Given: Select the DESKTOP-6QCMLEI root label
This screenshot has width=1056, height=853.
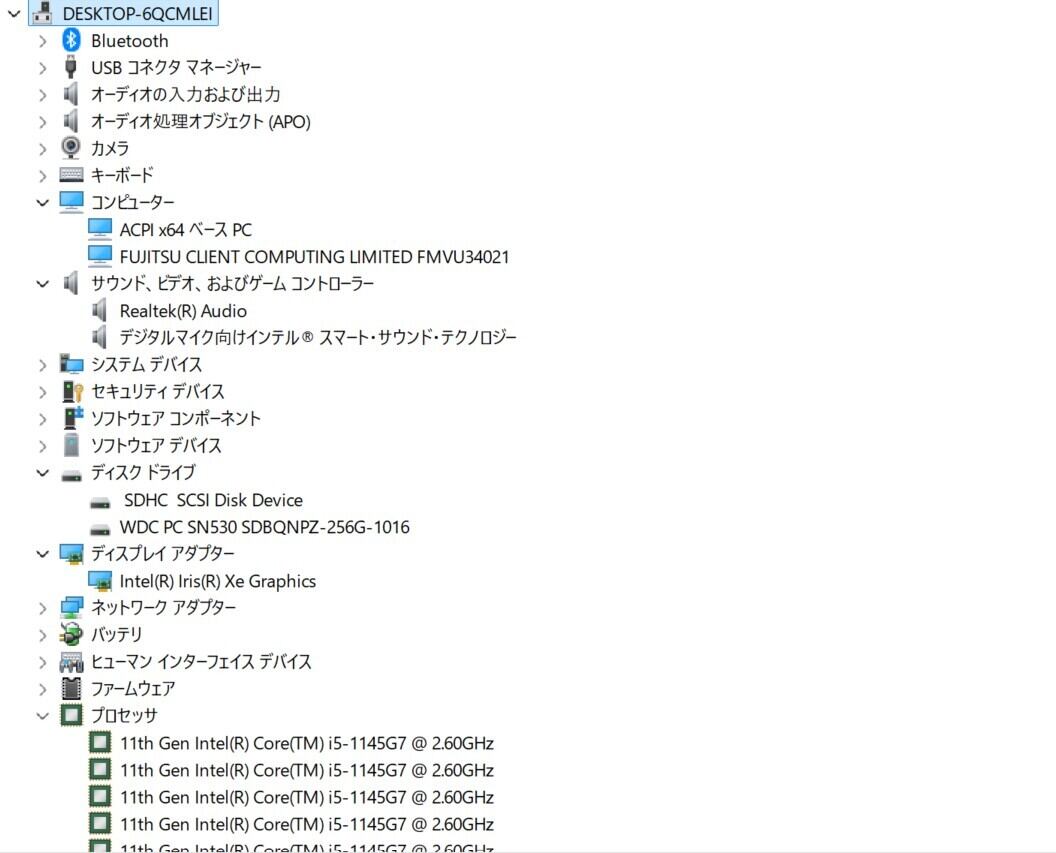Looking at the screenshot, I should point(137,13).
